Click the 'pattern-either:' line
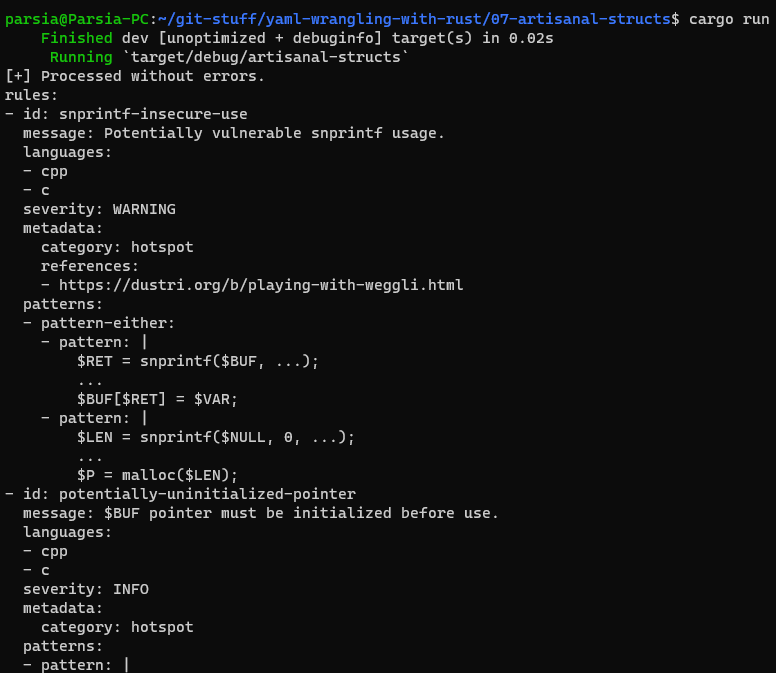Image resolution: width=776 pixels, height=673 pixels. [107, 323]
